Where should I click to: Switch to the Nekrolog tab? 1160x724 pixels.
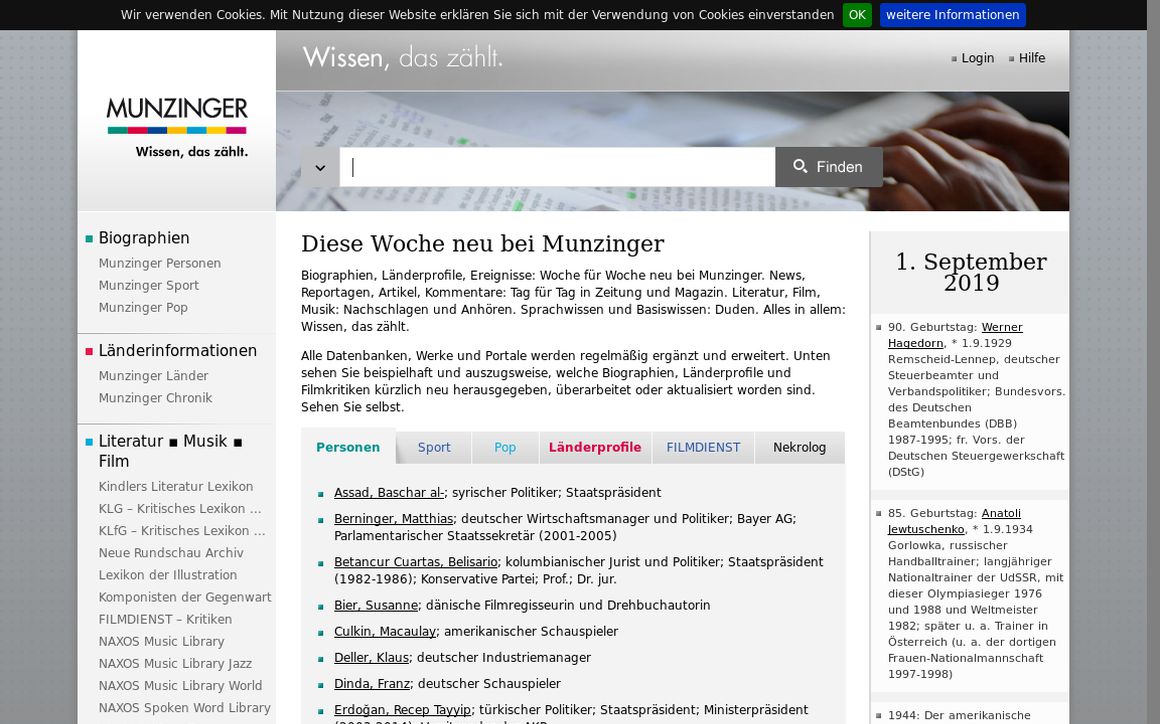tap(799, 447)
